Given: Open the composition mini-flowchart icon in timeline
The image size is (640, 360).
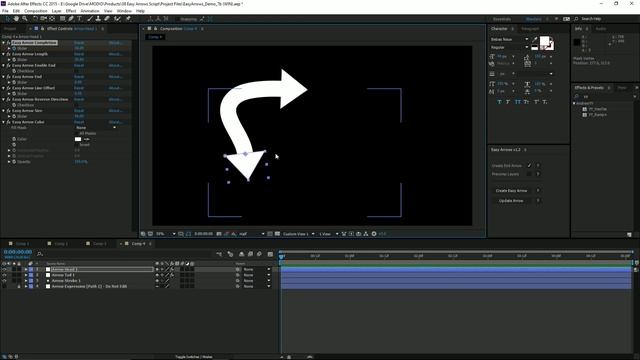Looking at the screenshot, I should (219, 254).
